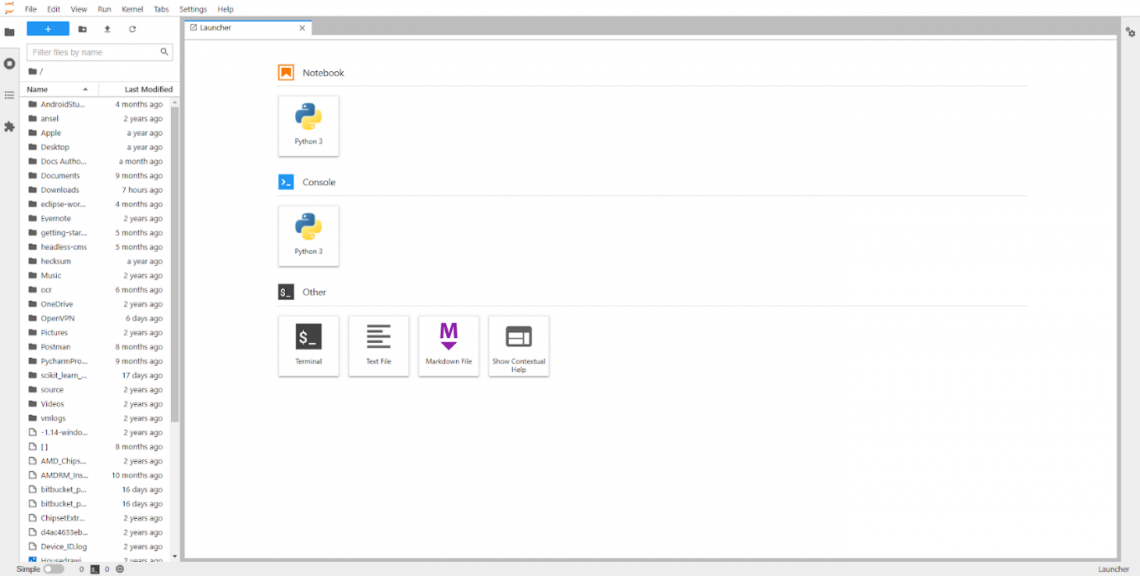Toggle the Simple interface mode switch
Viewport: 1140px width, 576px height.
coord(54,569)
